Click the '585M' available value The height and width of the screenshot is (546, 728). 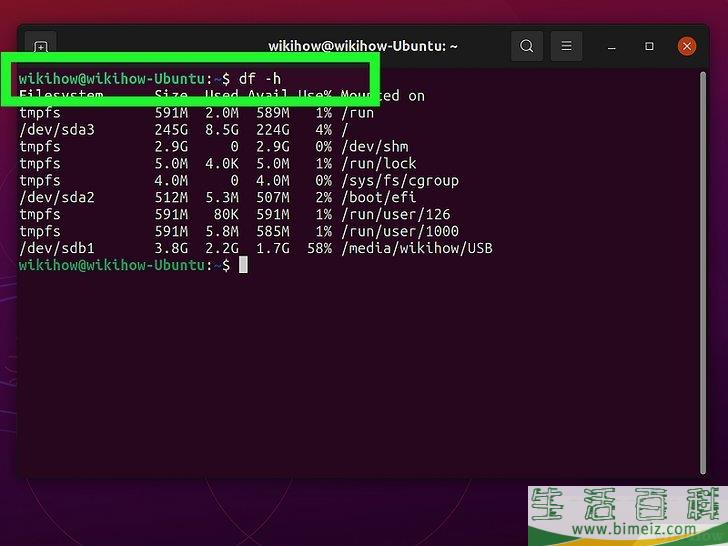point(273,231)
